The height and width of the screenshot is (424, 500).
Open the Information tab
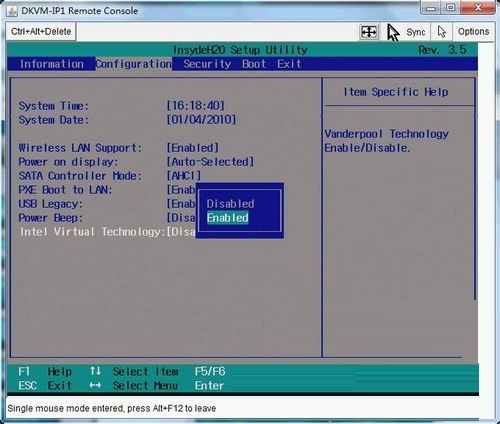[52, 64]
